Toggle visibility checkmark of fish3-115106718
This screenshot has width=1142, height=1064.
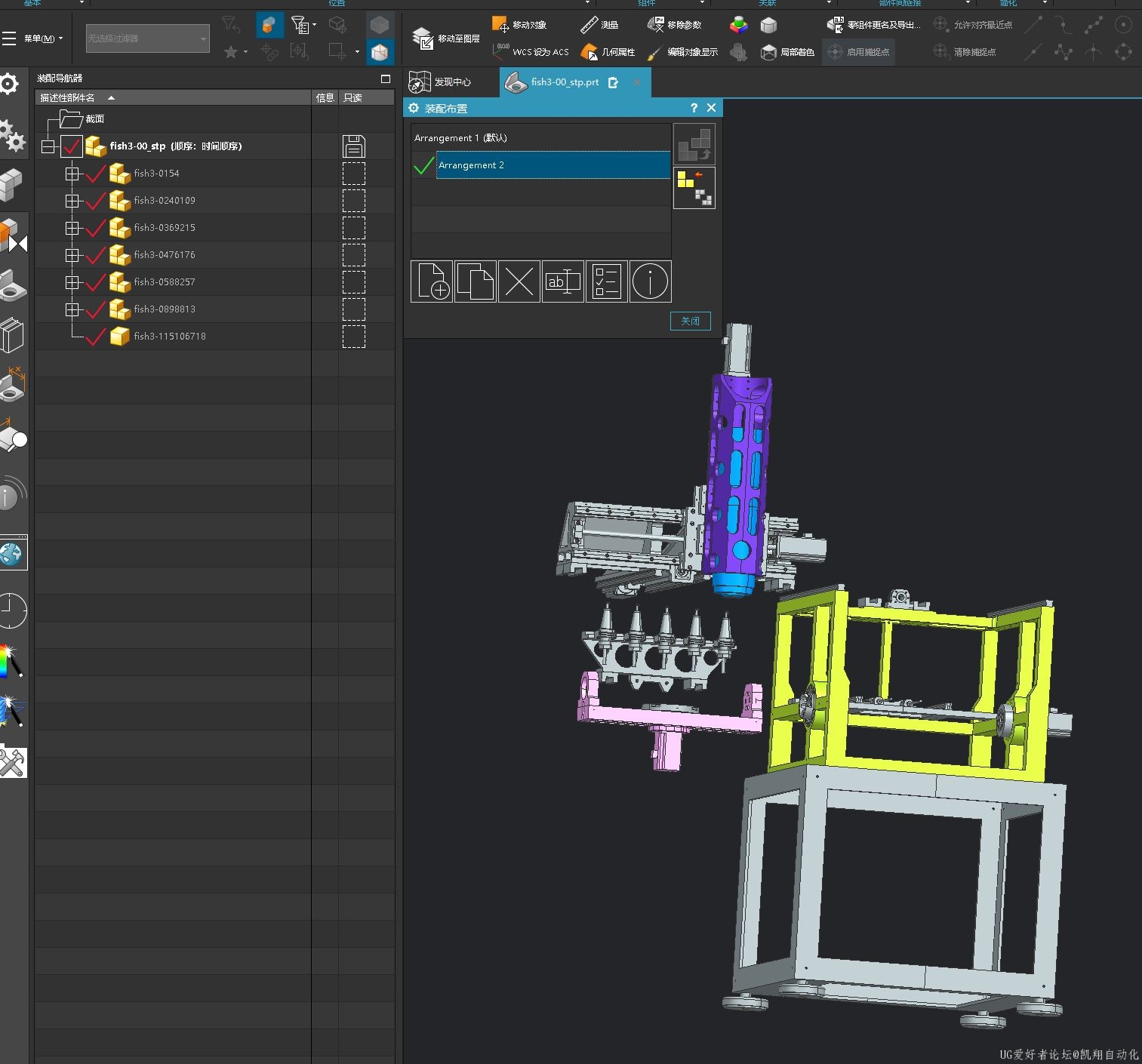click(96, 337)
